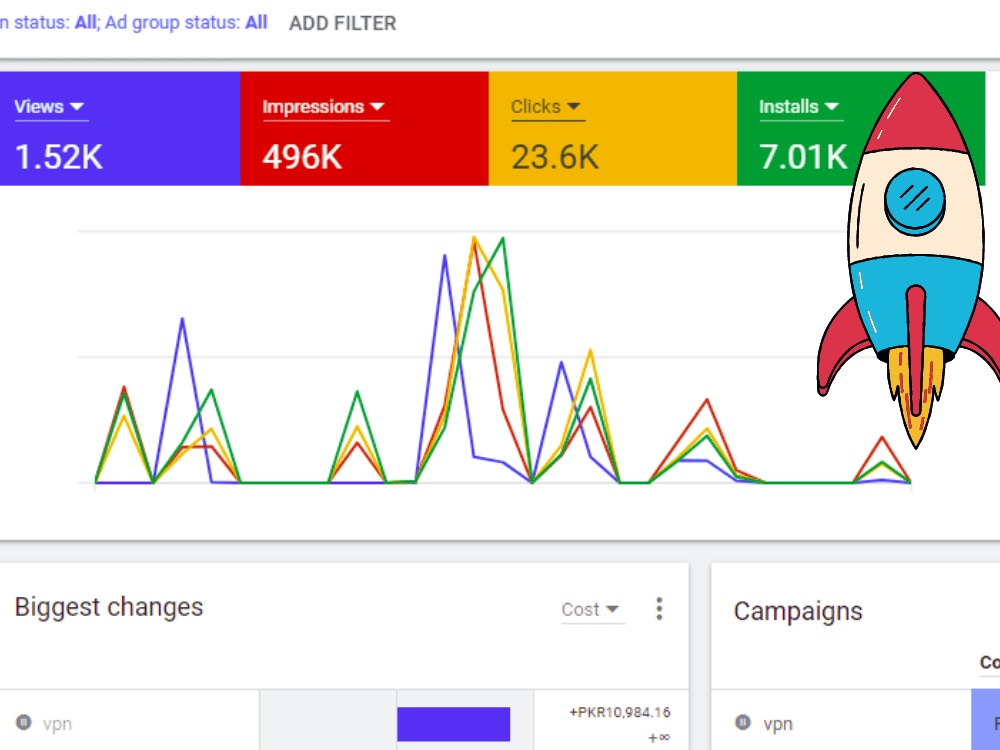Open the three-dot menu in Biggest changes
The width and height of the screenshot is (1000, 750).
pos(659,608)
